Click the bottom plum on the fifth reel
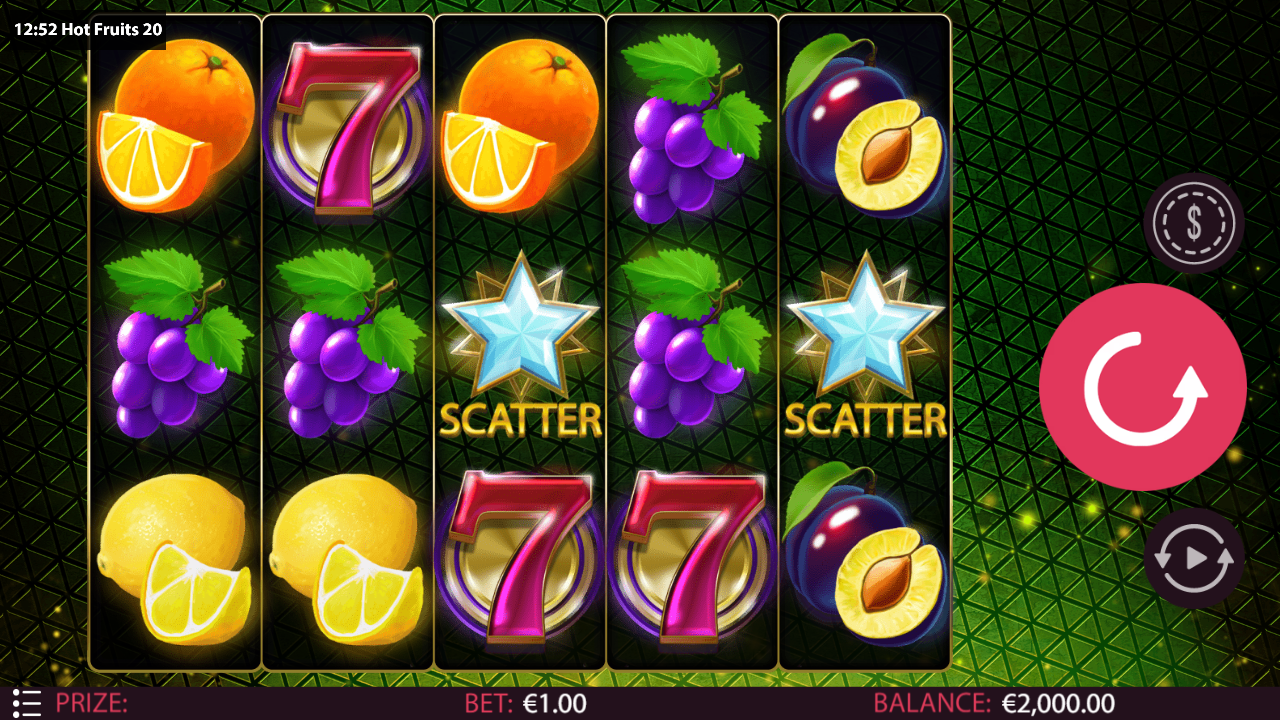Image resolution: width=1280 pixels, height=720 pixels. pyautogui.click(x=865, y=556)
